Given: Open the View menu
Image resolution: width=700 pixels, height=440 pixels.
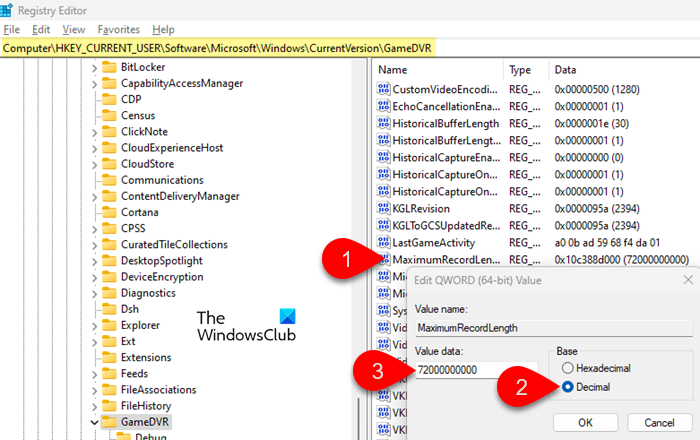Looking at the screenshot, I should click(x=74, y=29).
